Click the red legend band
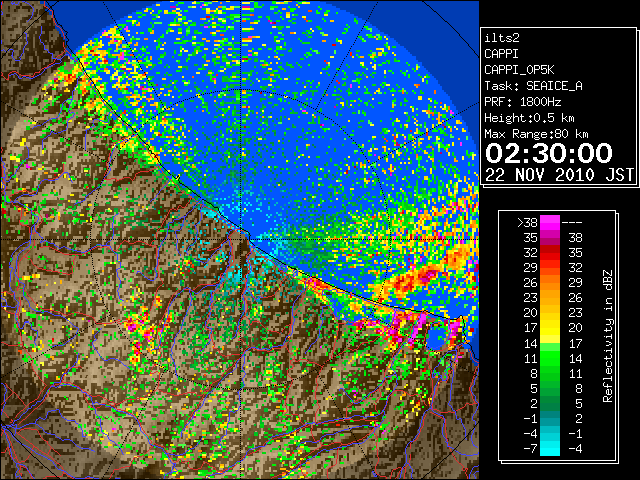The height and width of the screenshot is (480, 640). click(x=550, y=253)
